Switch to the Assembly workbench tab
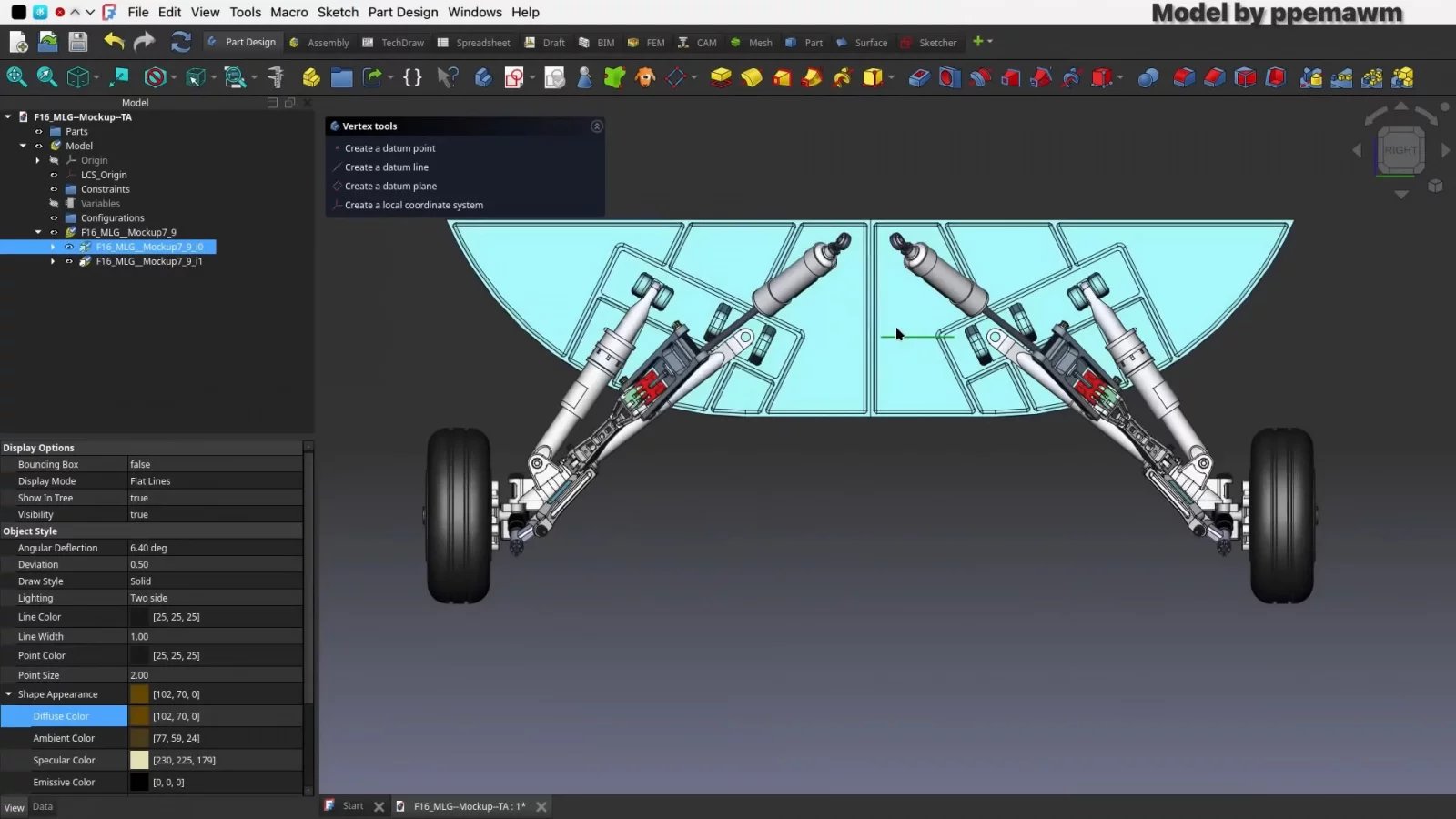 point(319,43)
